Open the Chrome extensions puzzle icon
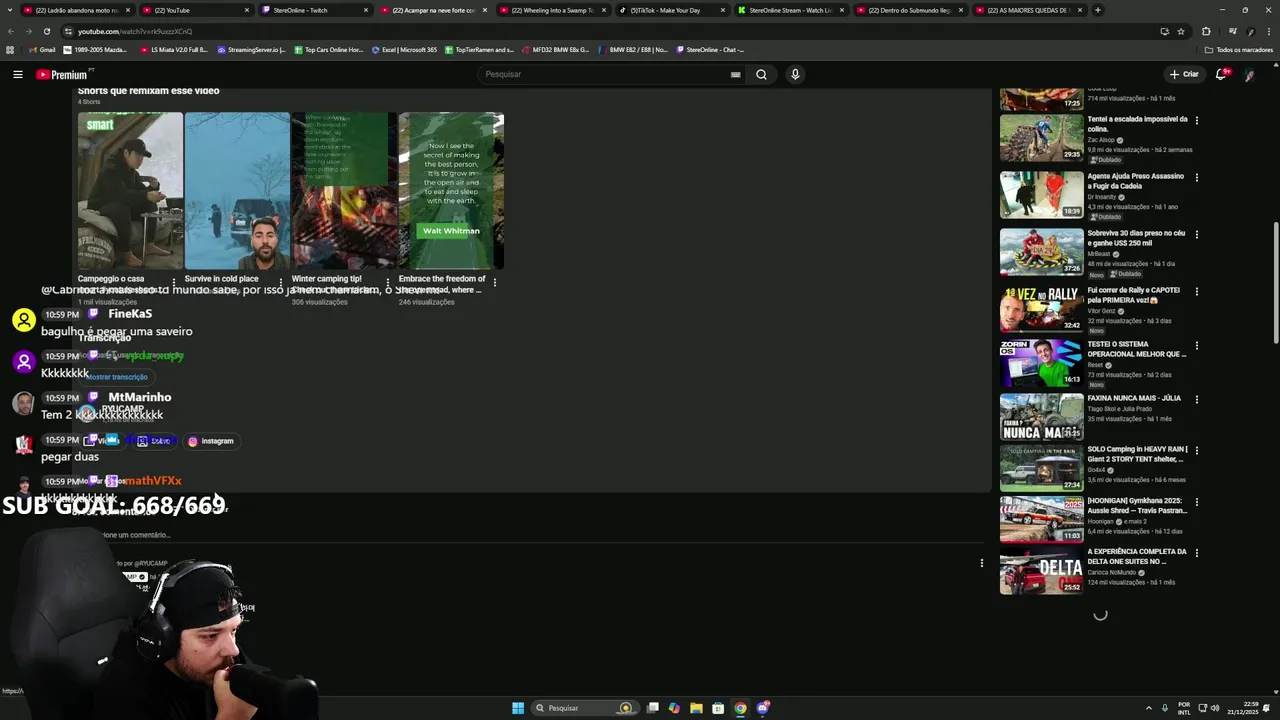This screenshot has height=720, width=1280. (1206, 31)
